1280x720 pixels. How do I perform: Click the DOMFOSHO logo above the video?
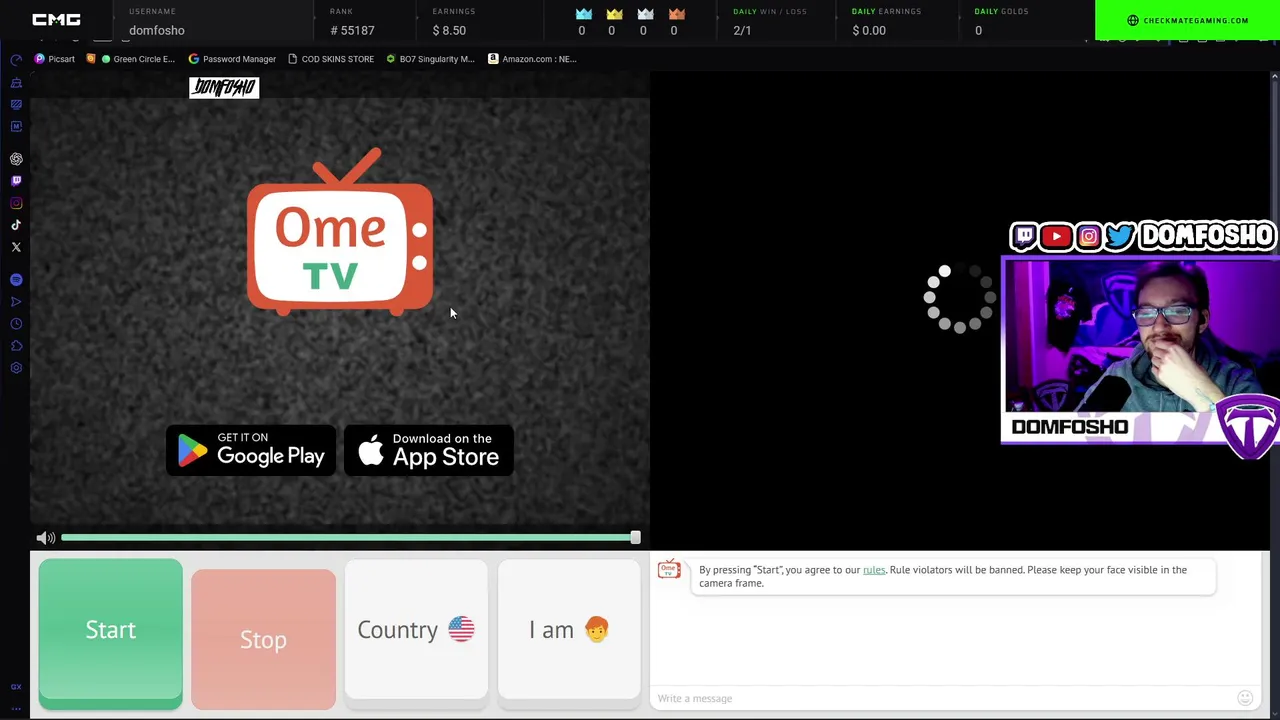click(x=224, y=88)
